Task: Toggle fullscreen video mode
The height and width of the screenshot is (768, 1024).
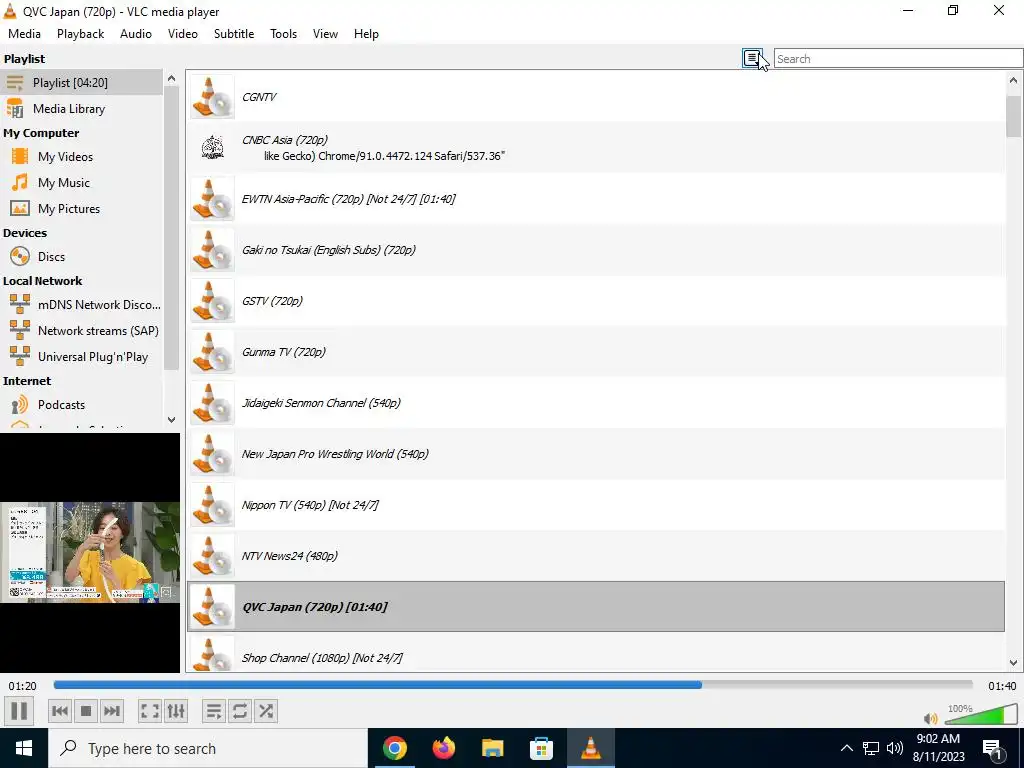Action: 150,711
